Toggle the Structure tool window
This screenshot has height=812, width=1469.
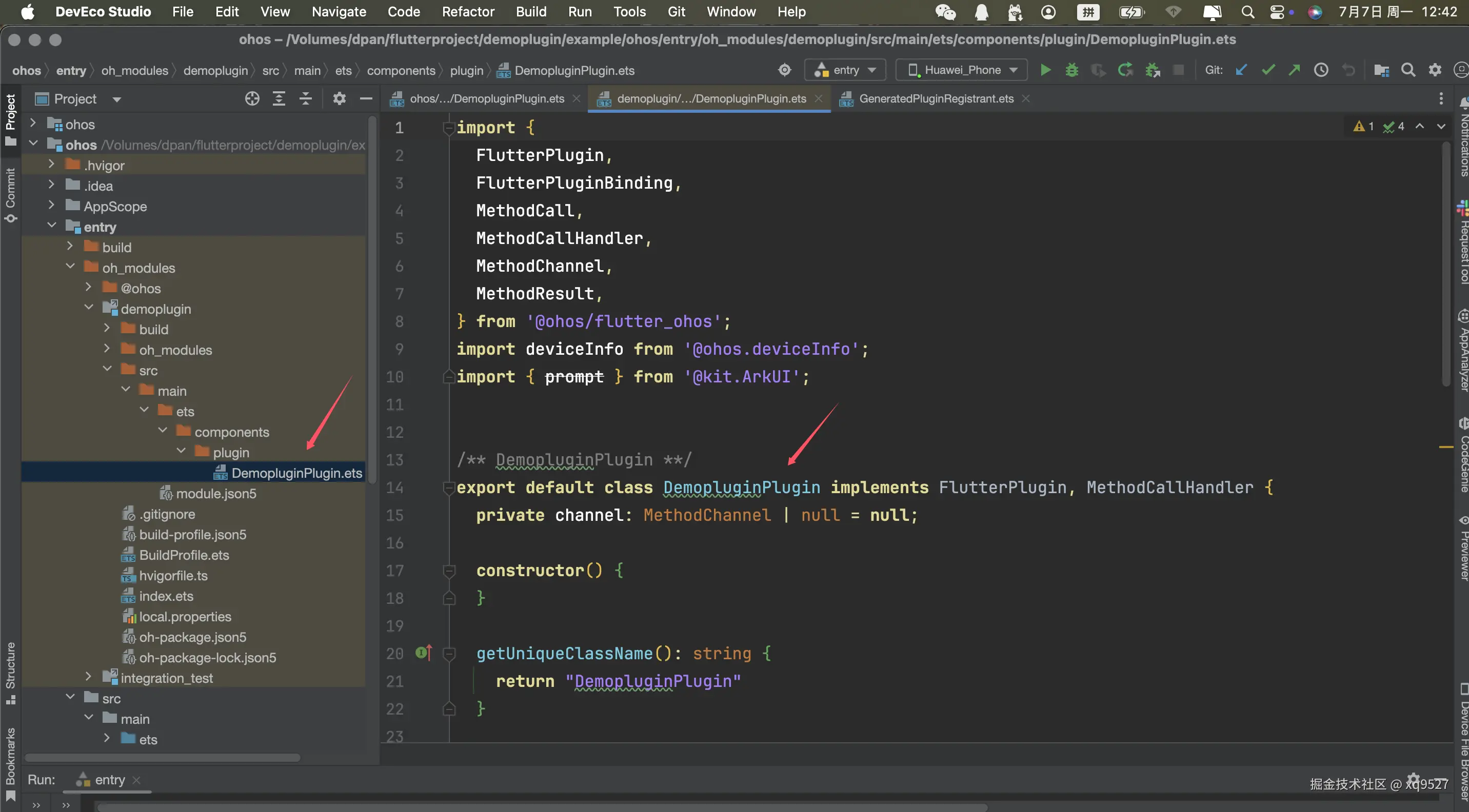click(x=10, y=672)
